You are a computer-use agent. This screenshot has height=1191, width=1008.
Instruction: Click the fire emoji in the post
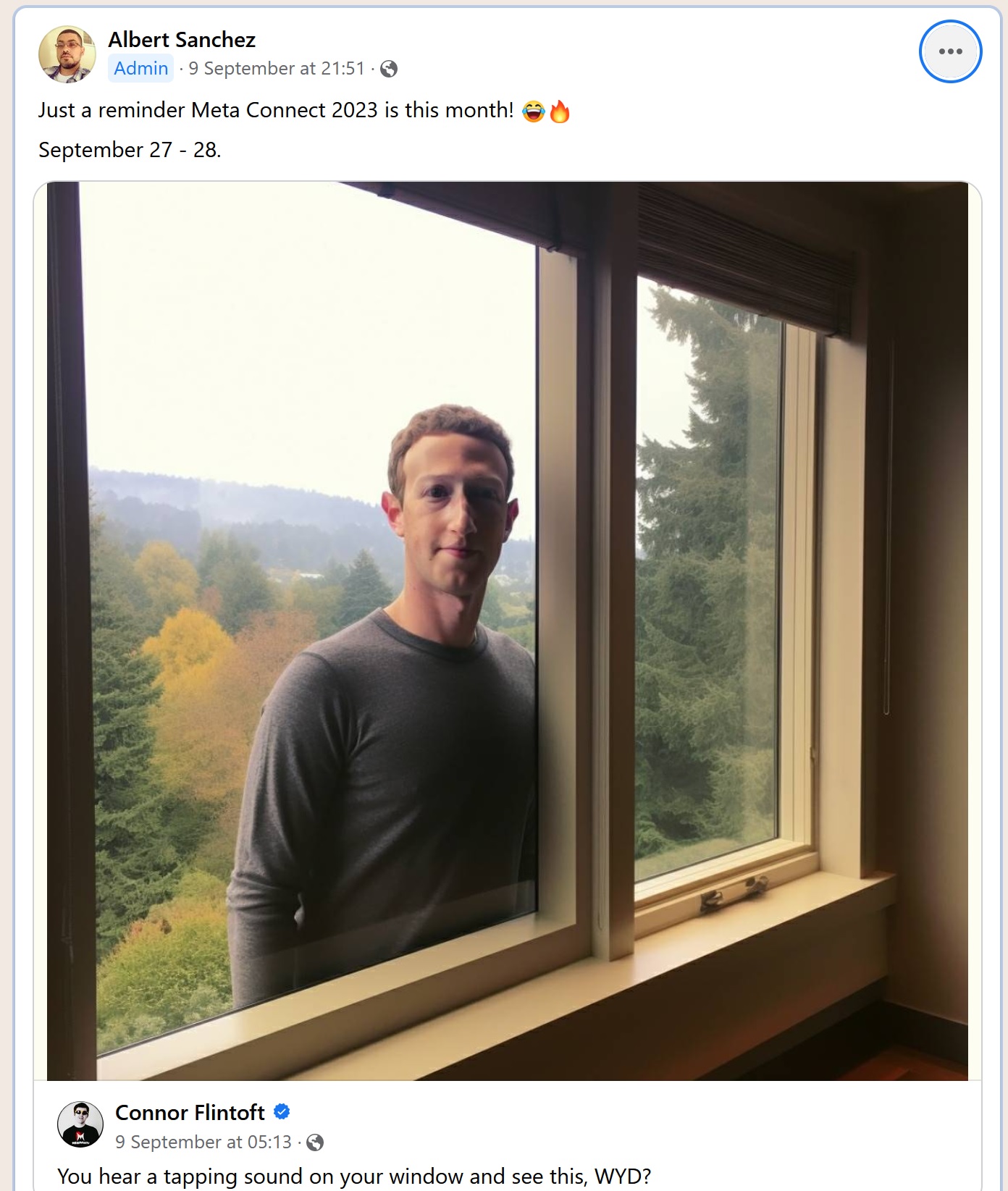tap(560, 111)
